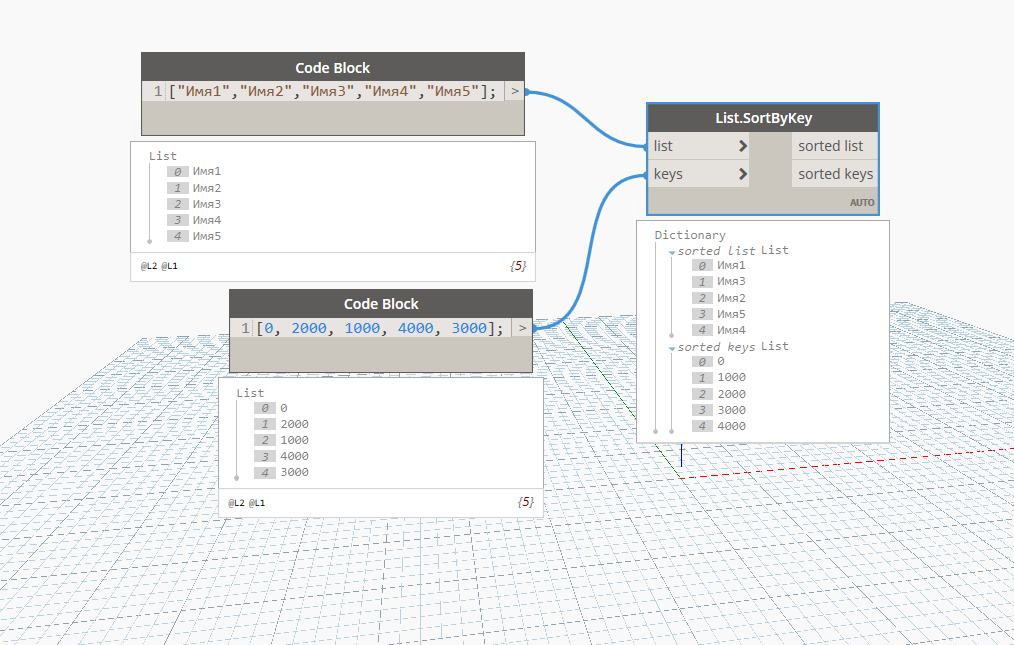Image resolution: width=1014 pixels, height=645 pixels.
Task: Select Имя3 in sorted list output
Action: pyautogui.click(x=731, y=281)
